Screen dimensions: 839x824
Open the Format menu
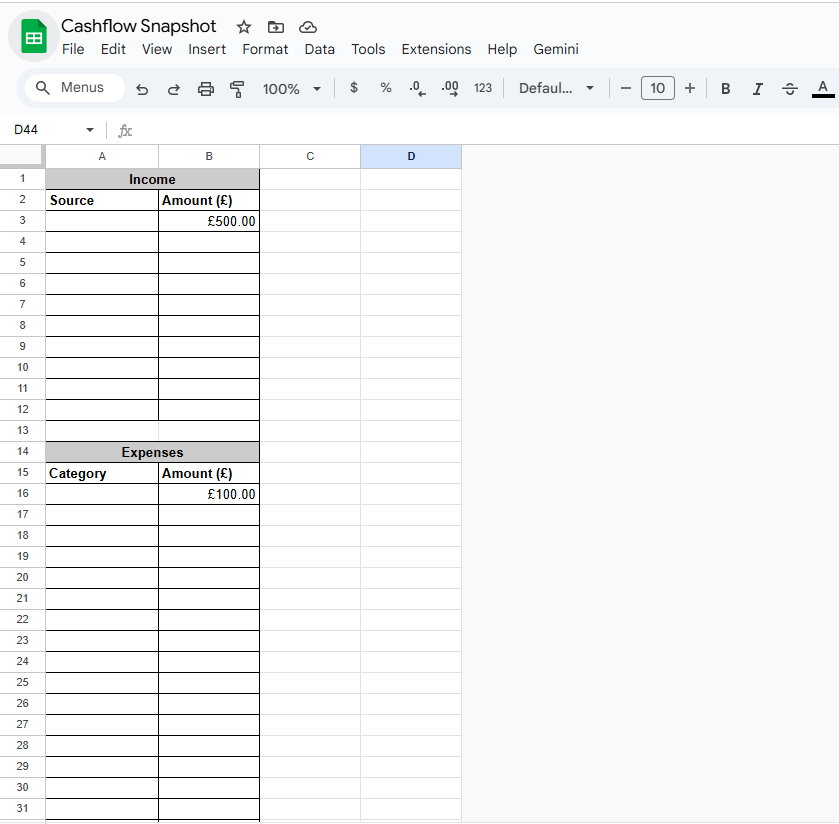(265, 49)
